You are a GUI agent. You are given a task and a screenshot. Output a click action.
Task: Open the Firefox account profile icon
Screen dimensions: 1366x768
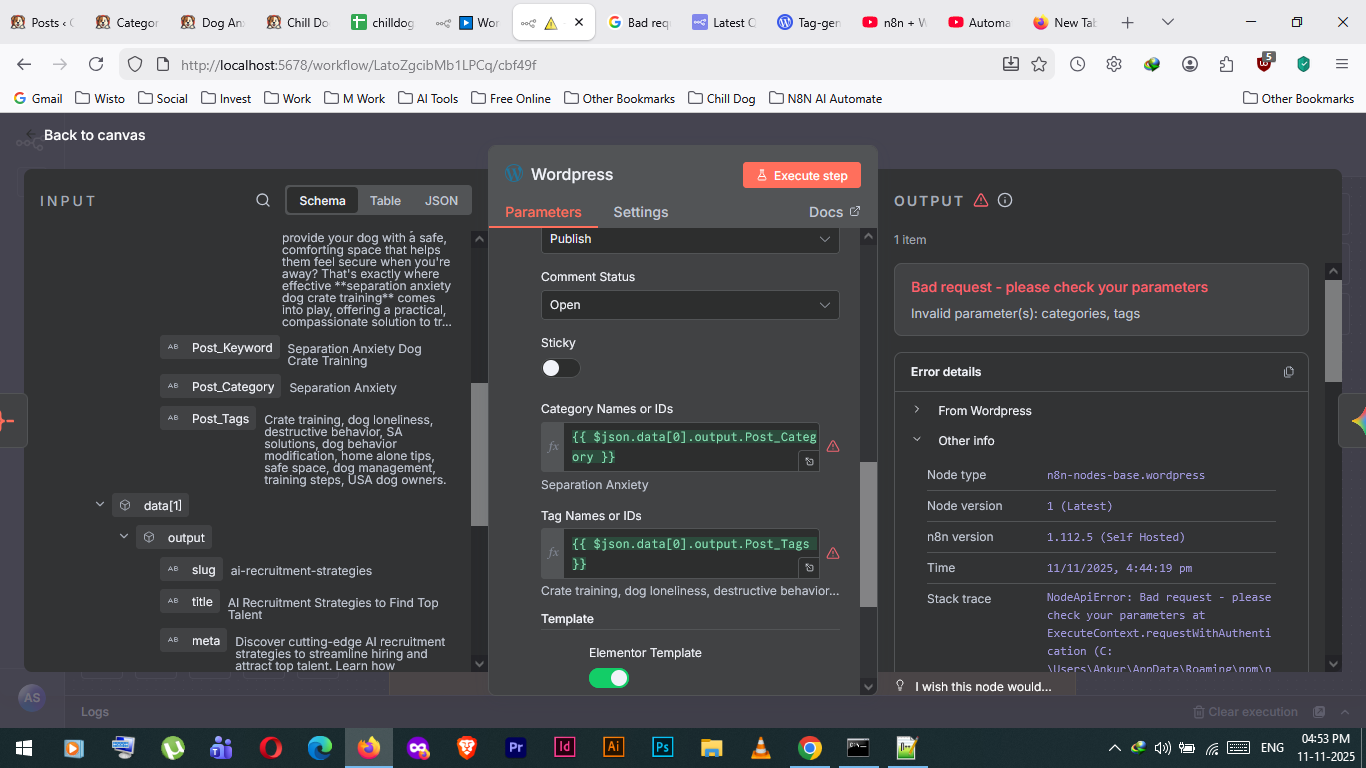tap(1190, 64)
